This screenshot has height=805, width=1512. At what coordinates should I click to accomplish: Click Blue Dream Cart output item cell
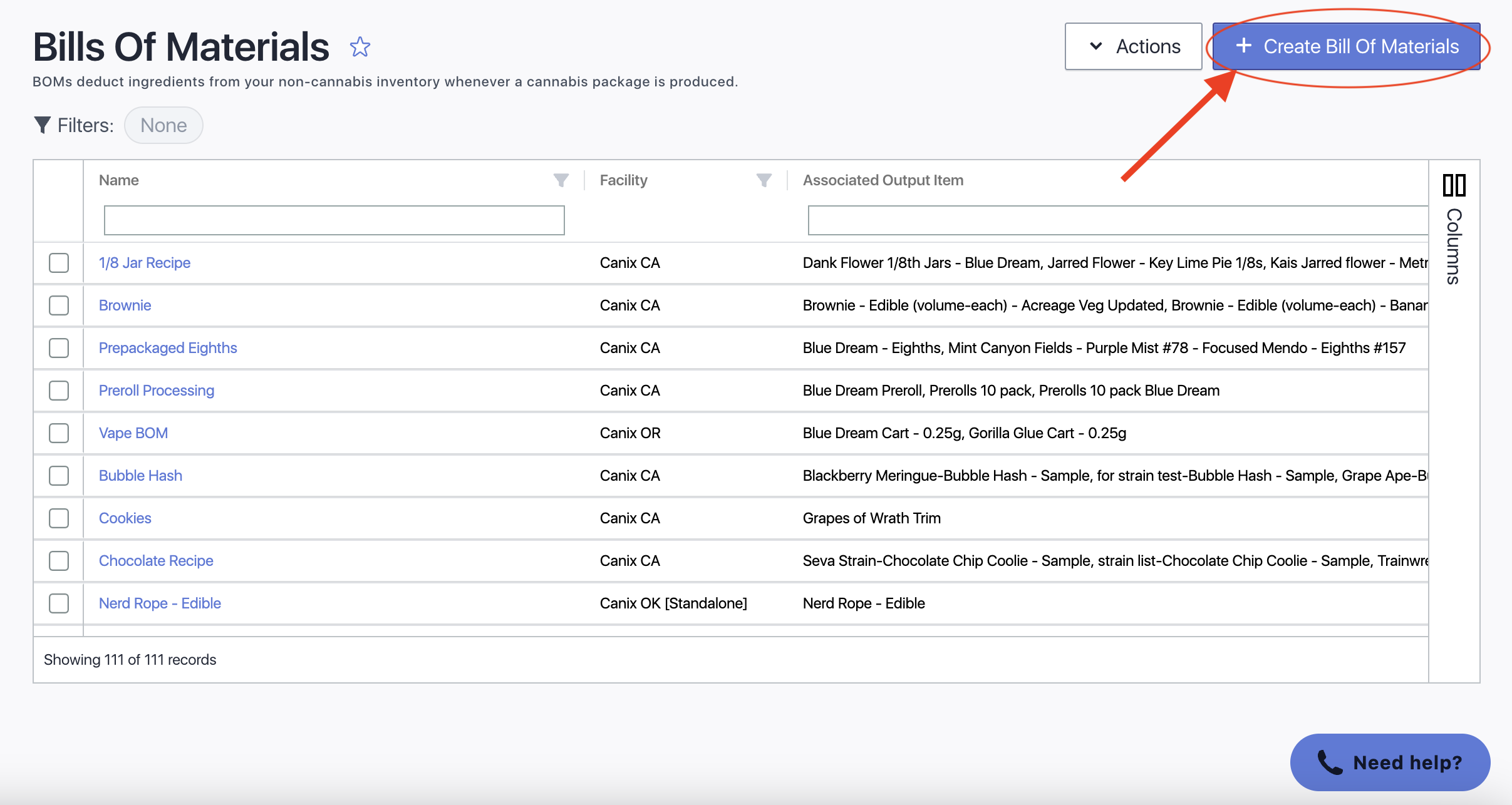(x=965, y=433)
